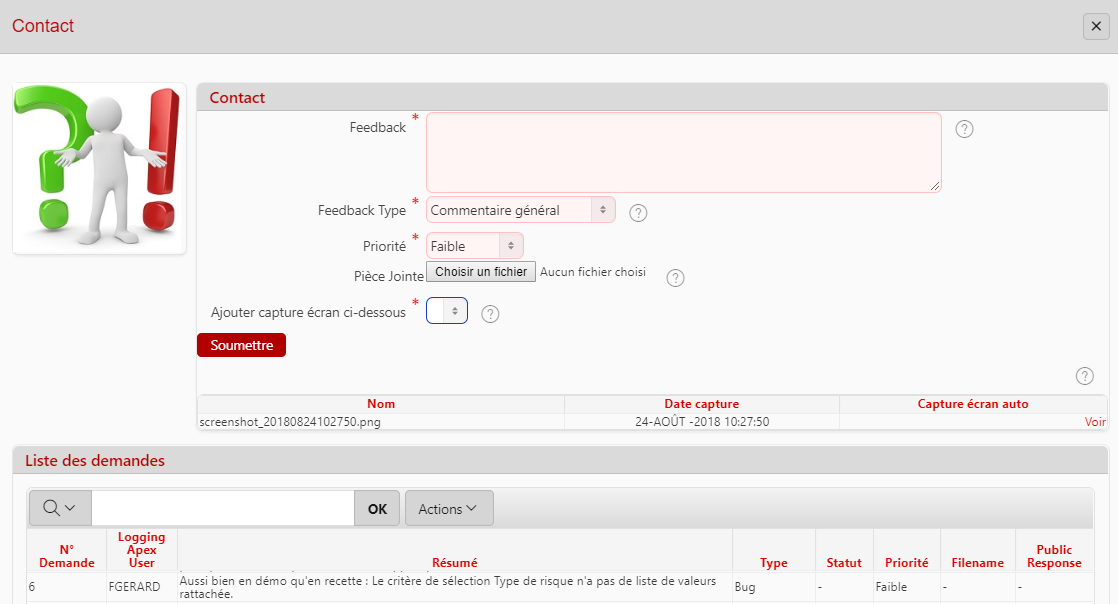
Task: Open the Feedback Type dropdown
Action: tap(520, 210)
